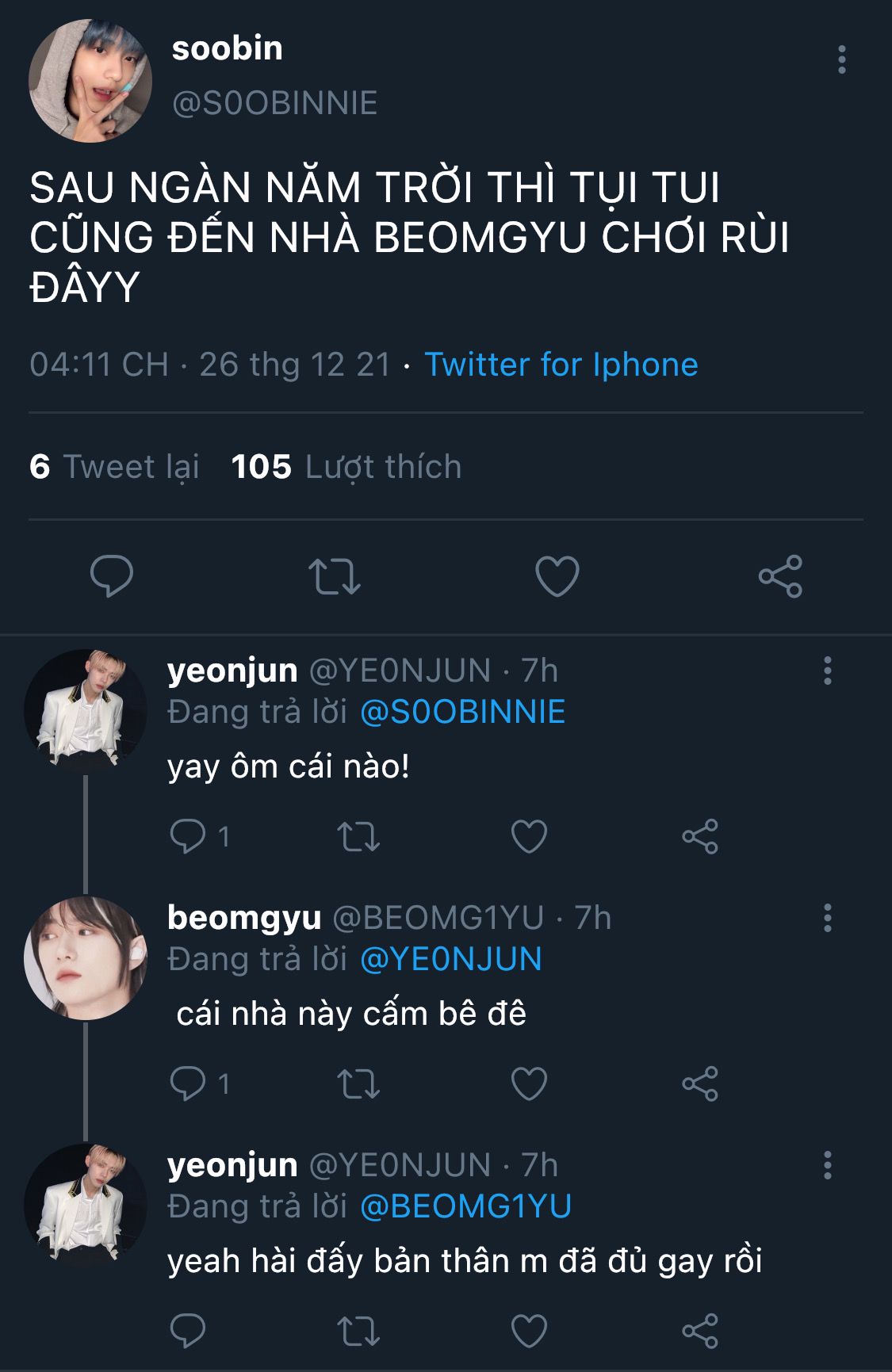
Task: Like beomgyu's "cái nhà này" reply
Action: (529, 1083)
